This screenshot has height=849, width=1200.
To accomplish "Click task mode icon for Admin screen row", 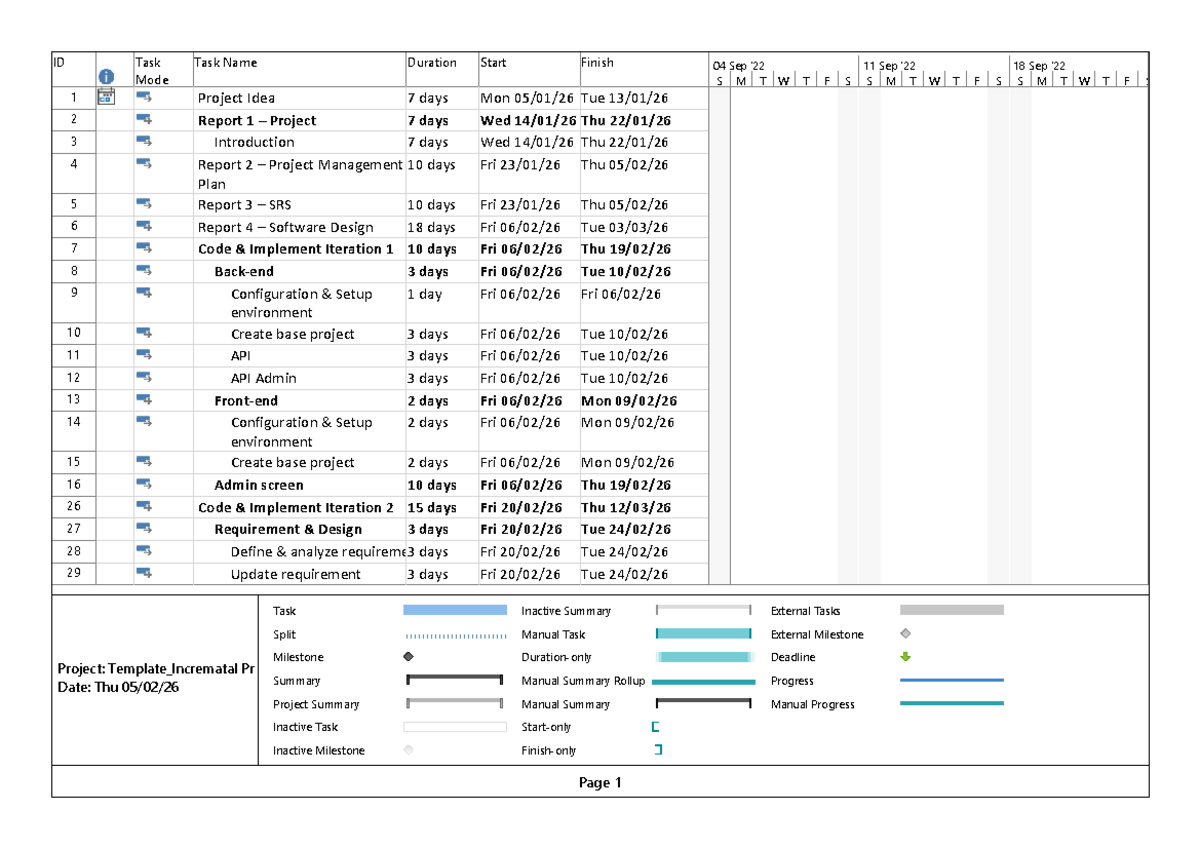I will click(x=143, y=484).
